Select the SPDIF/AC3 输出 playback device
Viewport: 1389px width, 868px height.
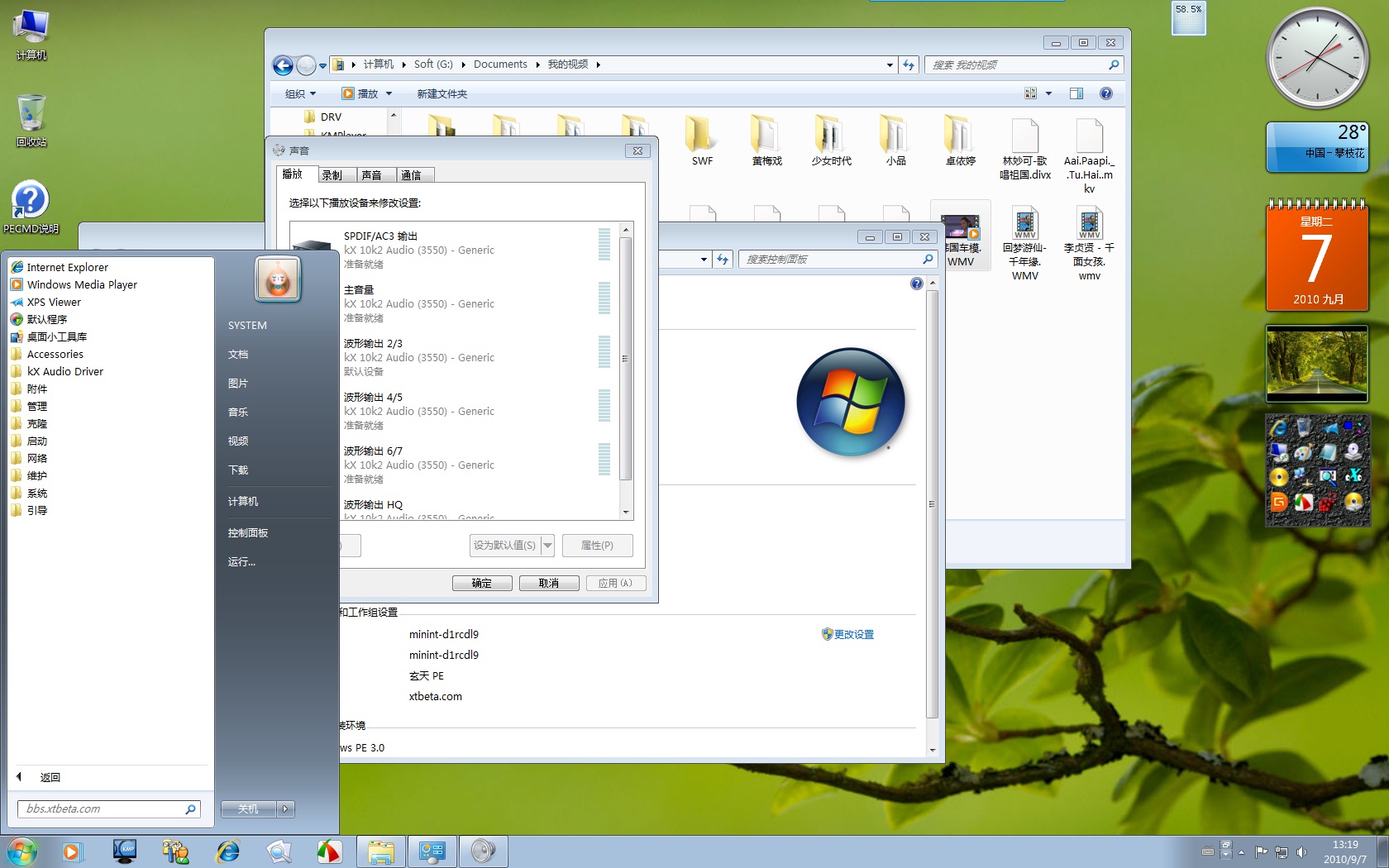(x=454, y=250)
